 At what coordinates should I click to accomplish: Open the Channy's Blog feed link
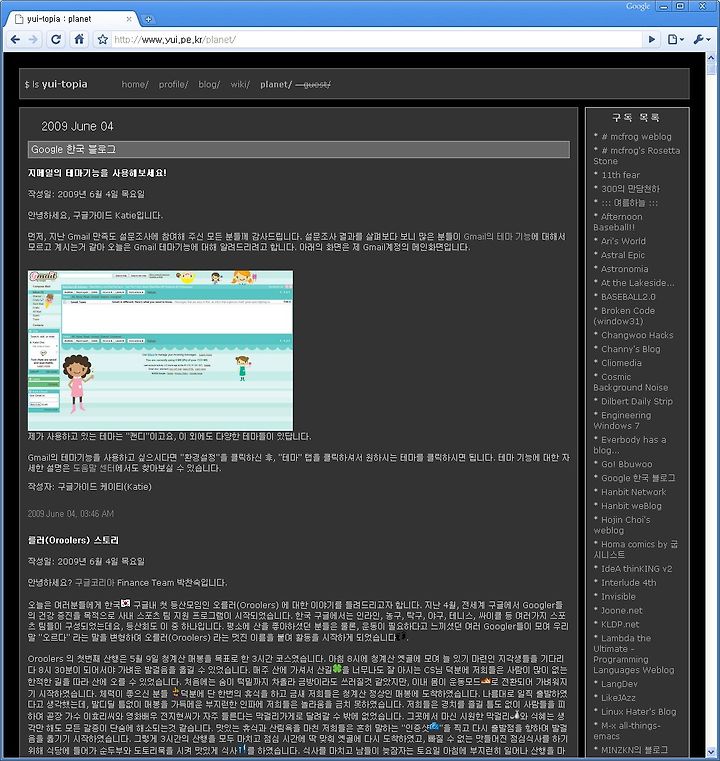point(631,349)
